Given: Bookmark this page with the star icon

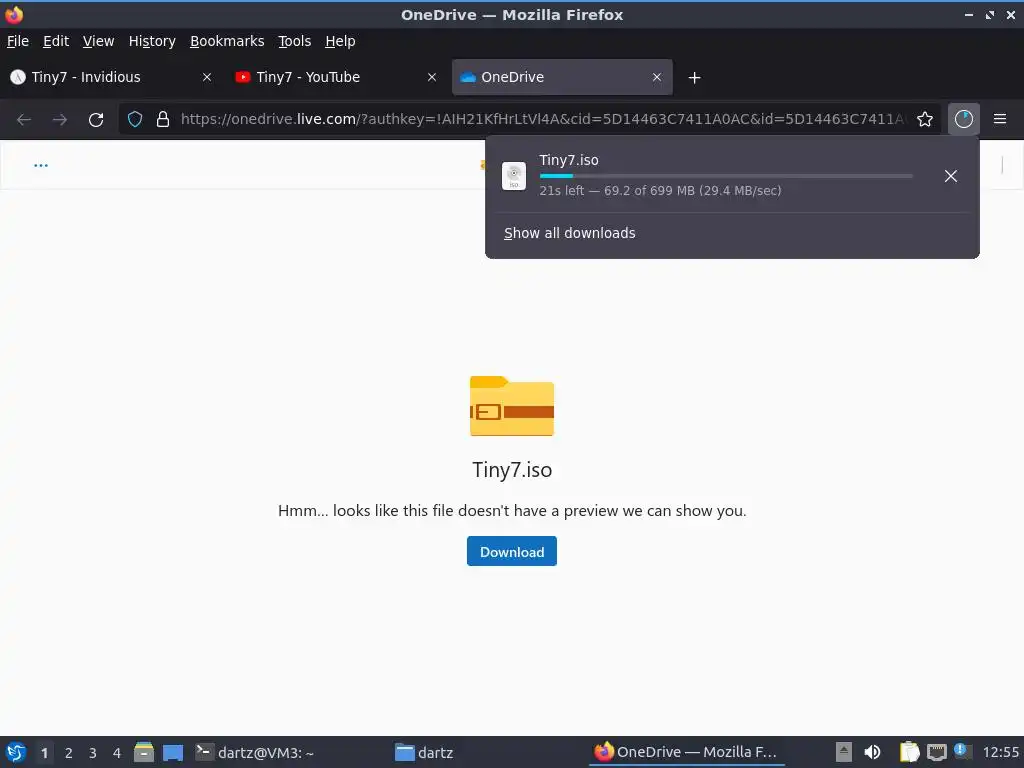Looking at the screenshot, I should (x=925, y=119).
